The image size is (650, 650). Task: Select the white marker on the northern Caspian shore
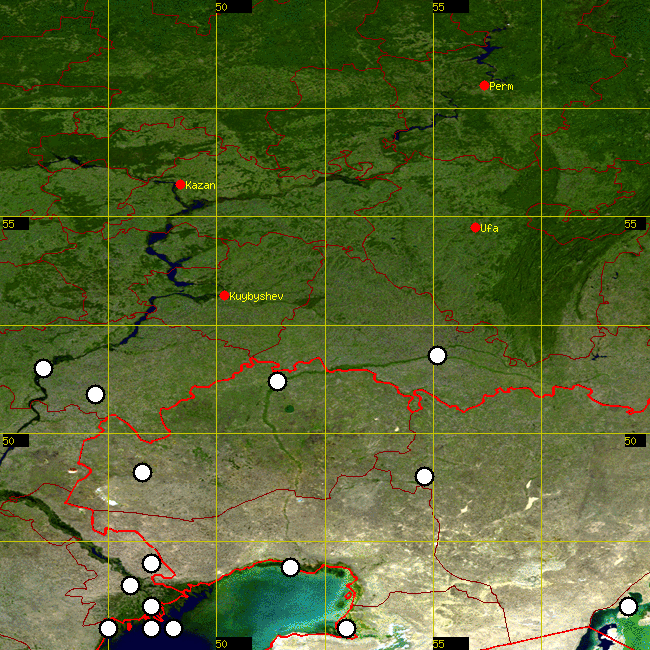pyautogui.click(x=290, y=567)
